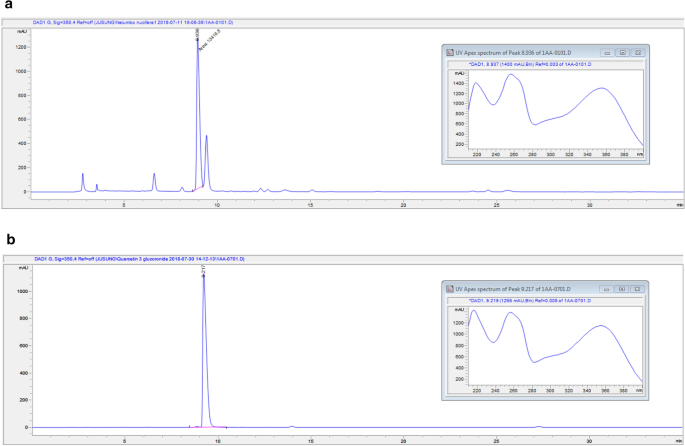Click the icon of the Peak 8.936 spectrum window
The height and width of the screenshot is (446, 685).
click(450, 53)
